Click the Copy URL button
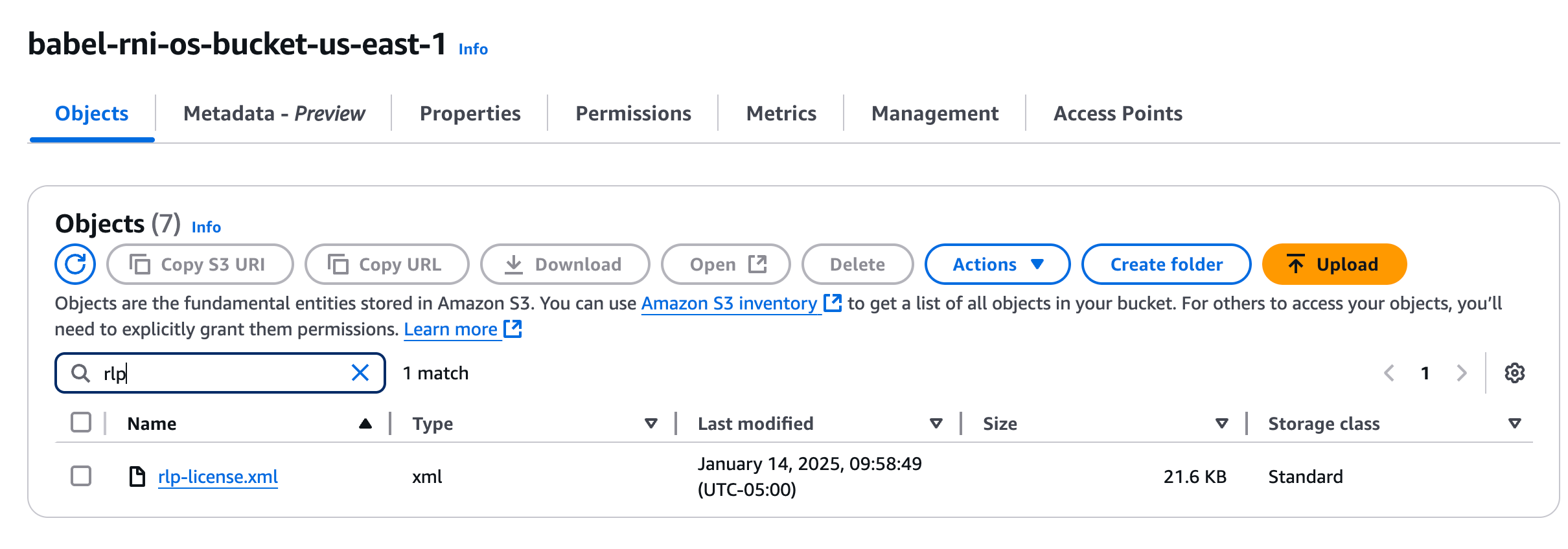 387,264
